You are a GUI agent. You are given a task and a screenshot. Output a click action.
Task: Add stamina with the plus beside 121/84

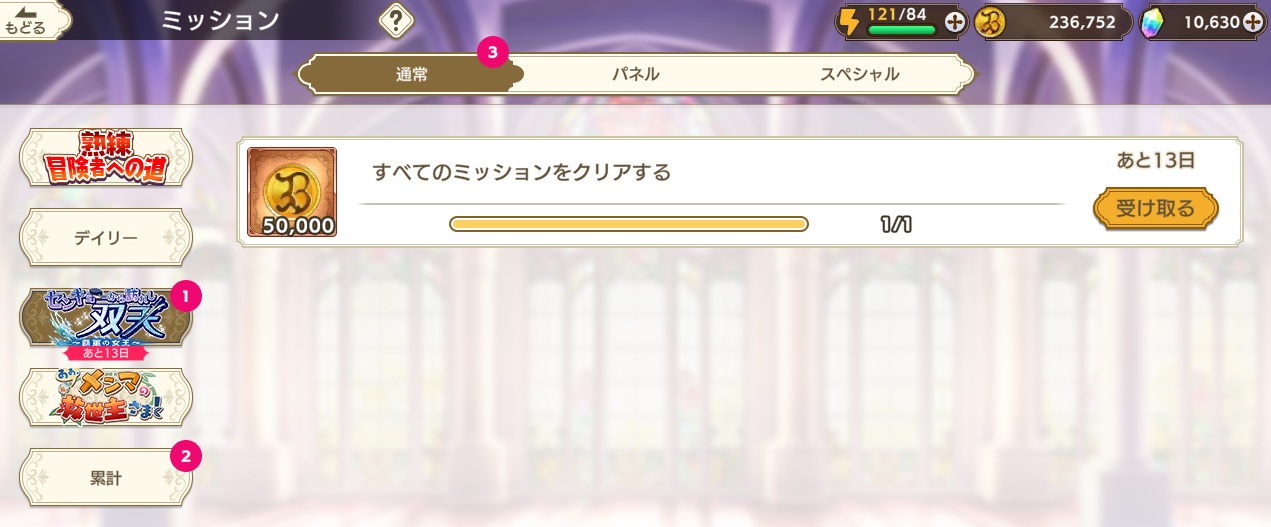pos(954,22)
